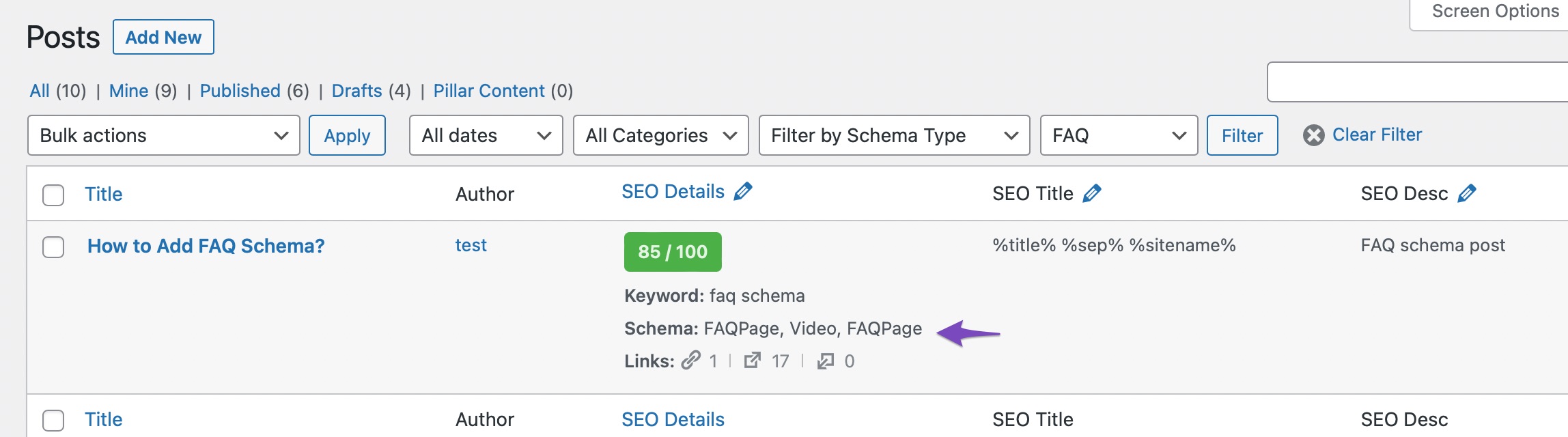This screenshot has height=437, width=1568.
Task: Open the All dates dropdown
Action: 486,135
